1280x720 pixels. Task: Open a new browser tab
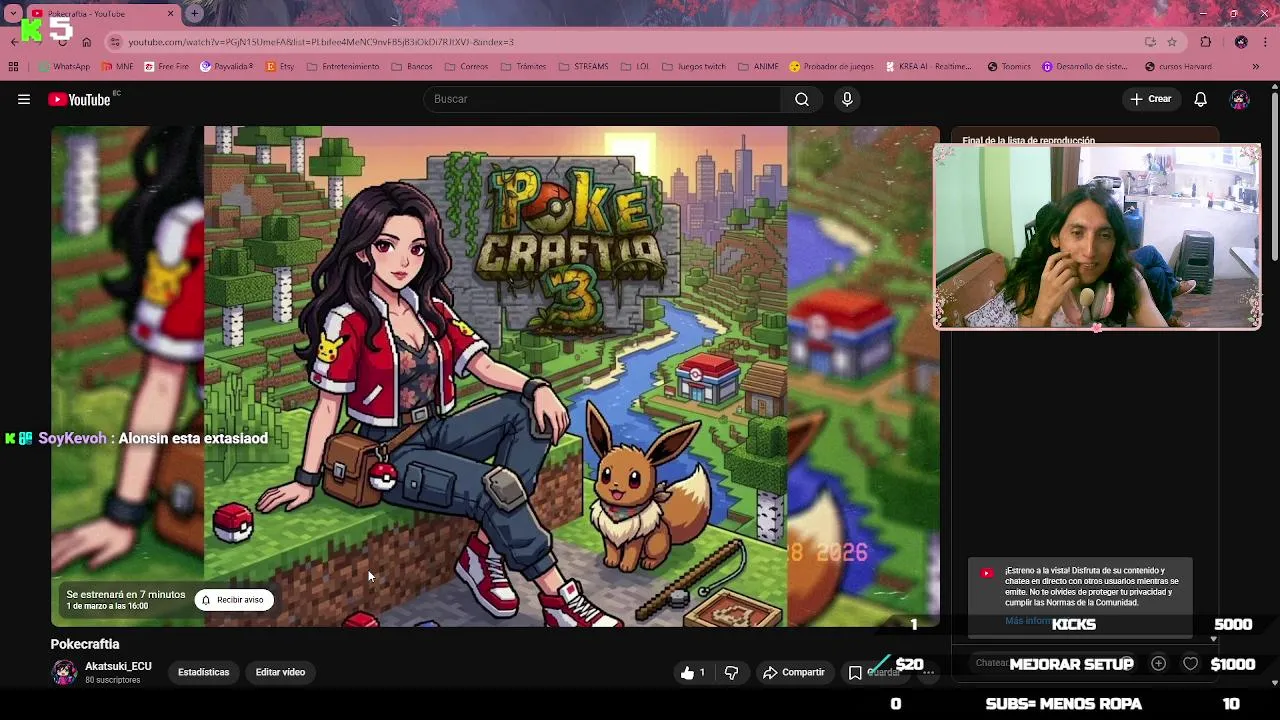point(194,14)
